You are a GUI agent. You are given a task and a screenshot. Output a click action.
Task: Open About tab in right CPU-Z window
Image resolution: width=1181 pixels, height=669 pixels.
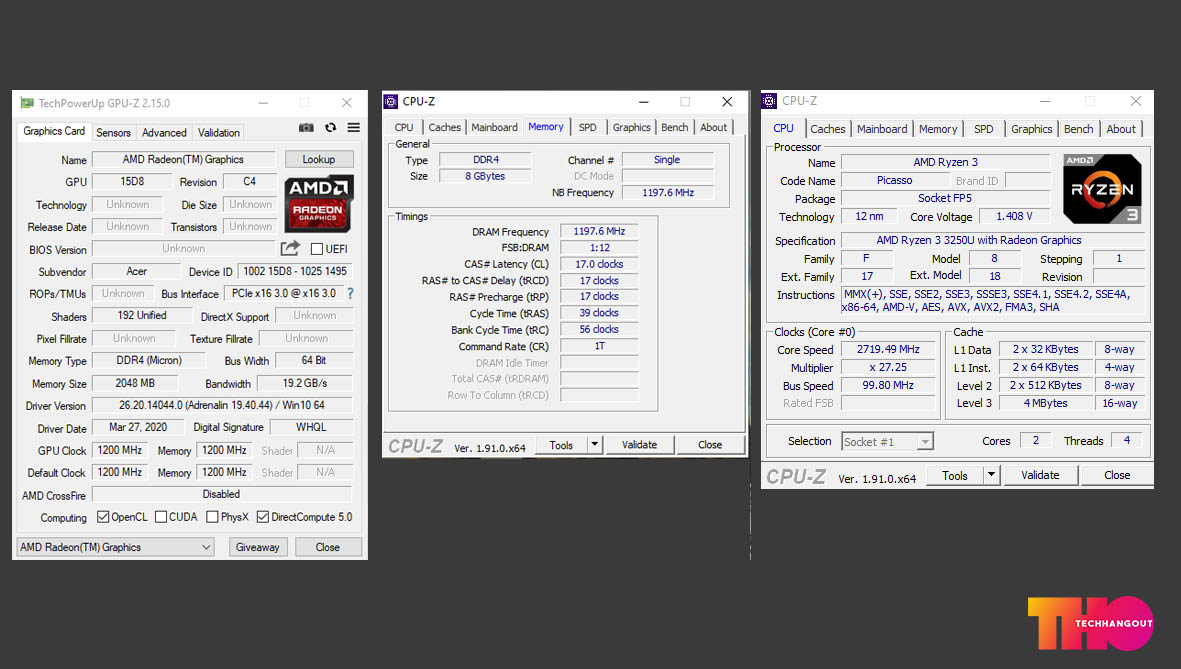tap(1121, 129)
